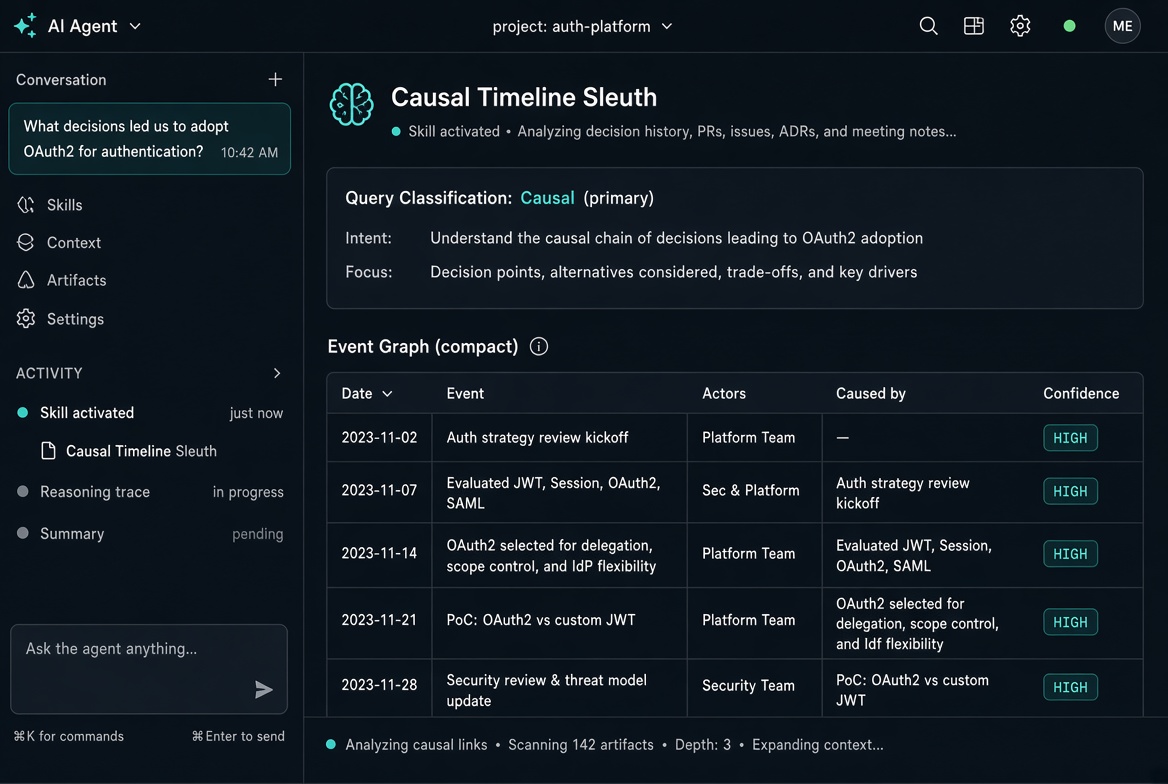The width and height of the screenshot is (1168, 784).
Task: Click the Analyzing causal links status text
Action: pos(416,745)
